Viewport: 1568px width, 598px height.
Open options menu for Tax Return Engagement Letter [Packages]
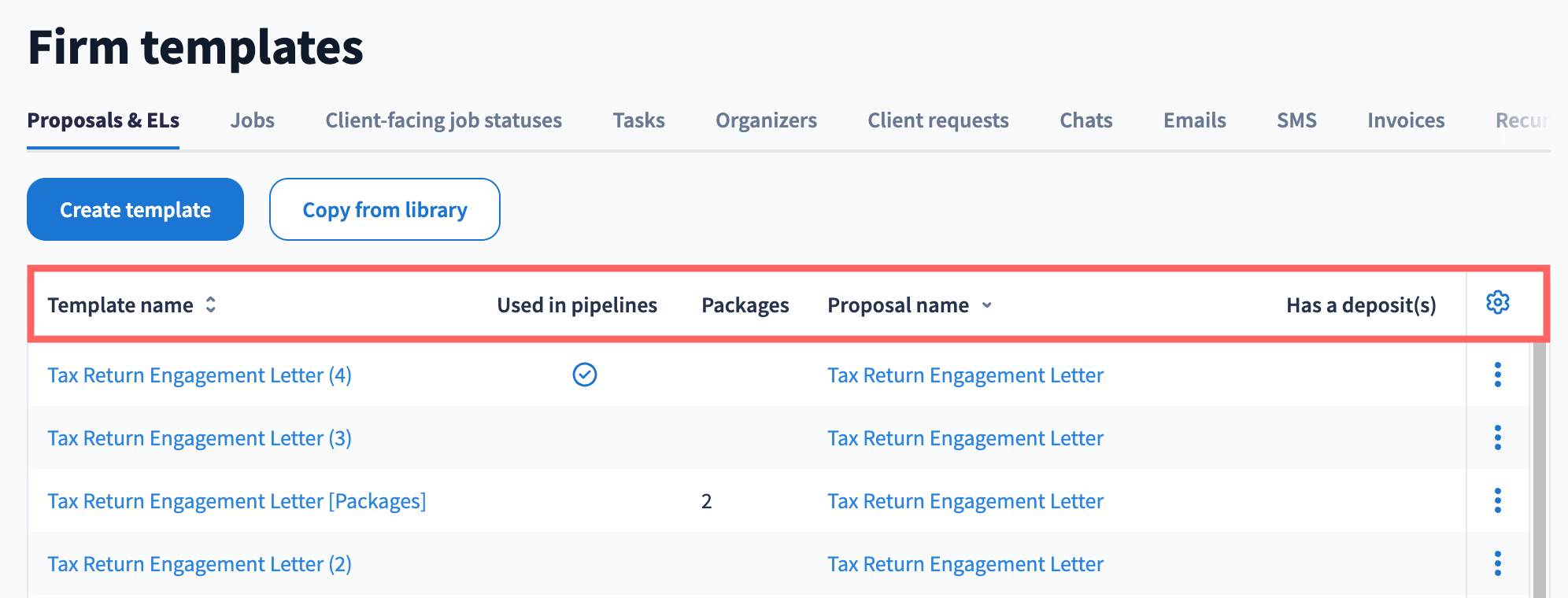1497,500
